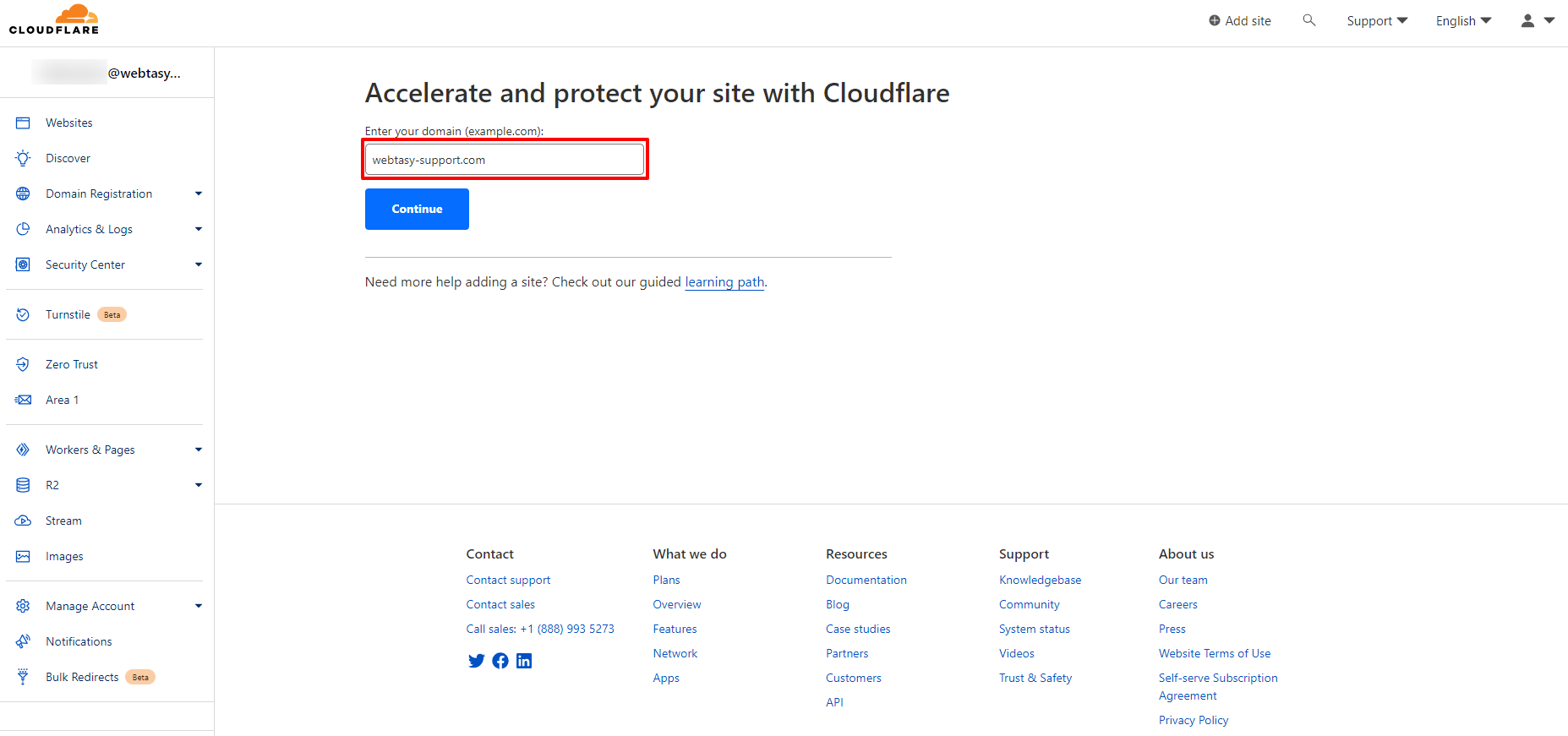Open the Partners footer link
The image size is (1568, 736).
[847, 653]
